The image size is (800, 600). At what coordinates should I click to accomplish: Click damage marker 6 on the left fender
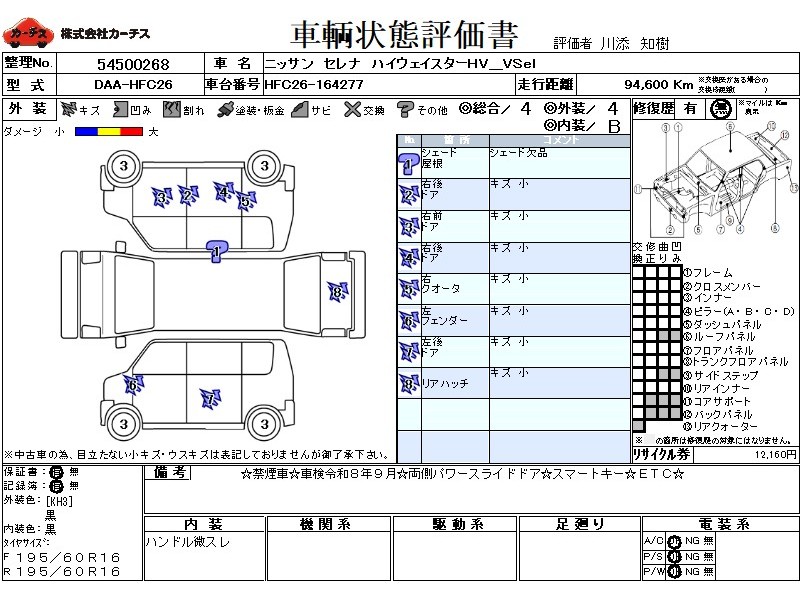coord(134,385)
